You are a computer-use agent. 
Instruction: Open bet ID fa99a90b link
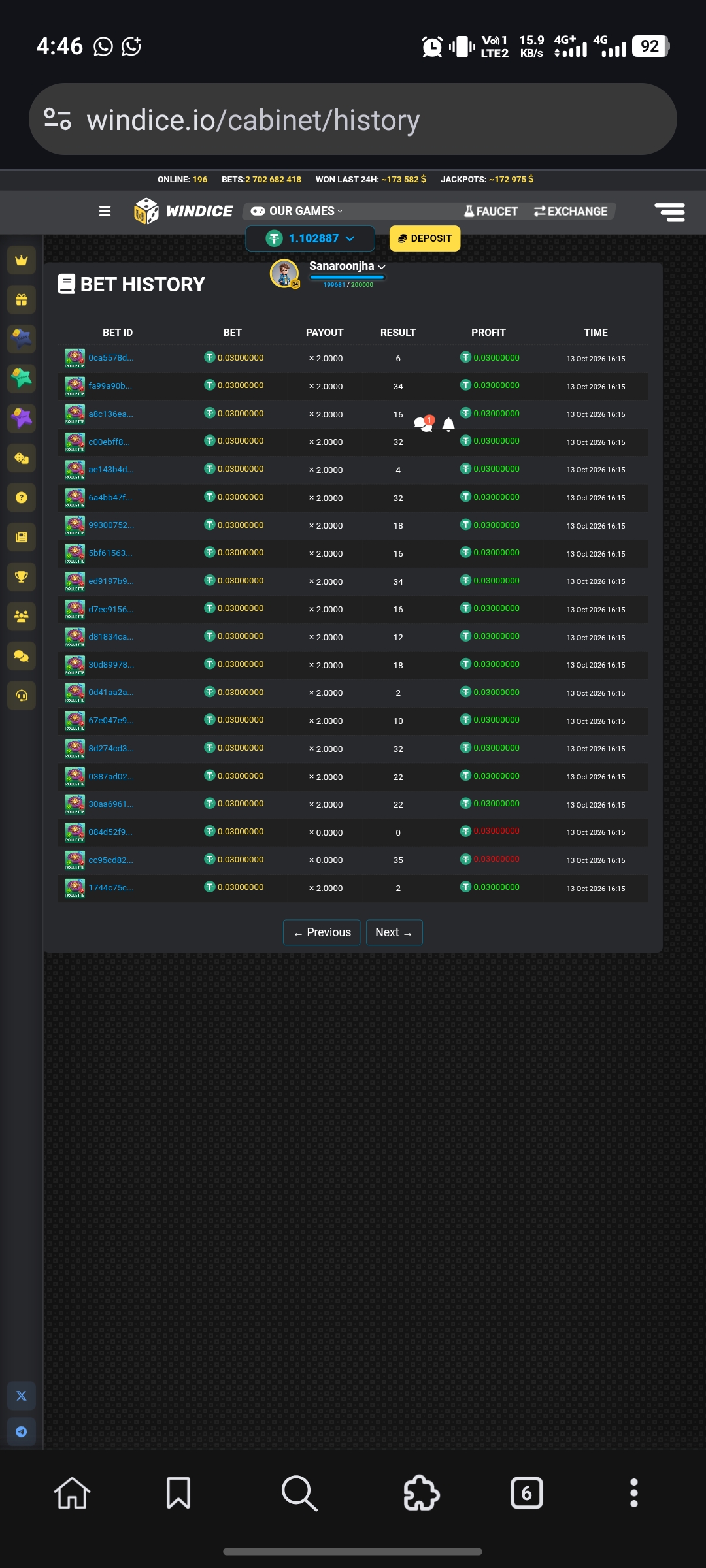click(110, 386)
